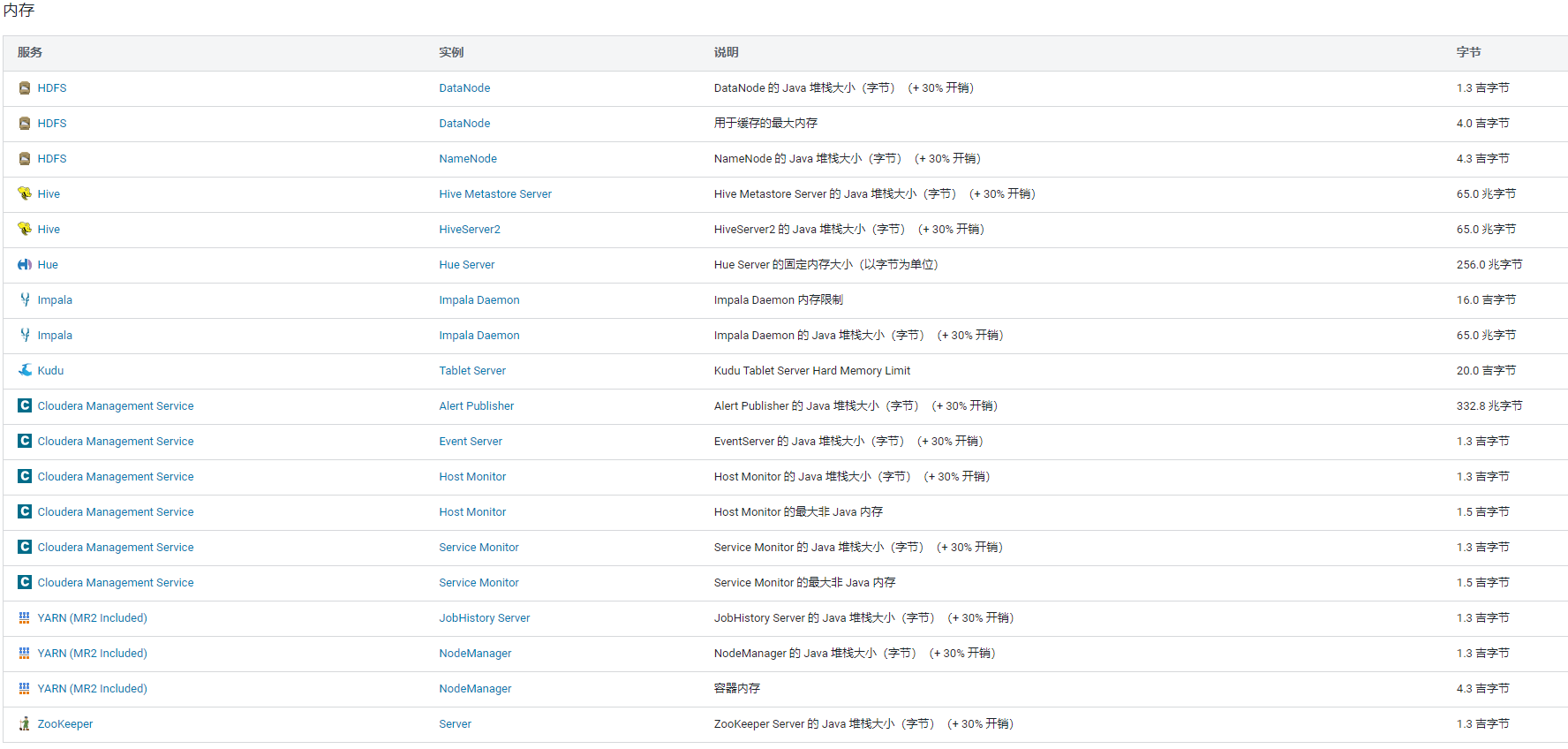
Task: Click the YARN icon in the JobHistory Server row
Action: (x=25, y=618)
